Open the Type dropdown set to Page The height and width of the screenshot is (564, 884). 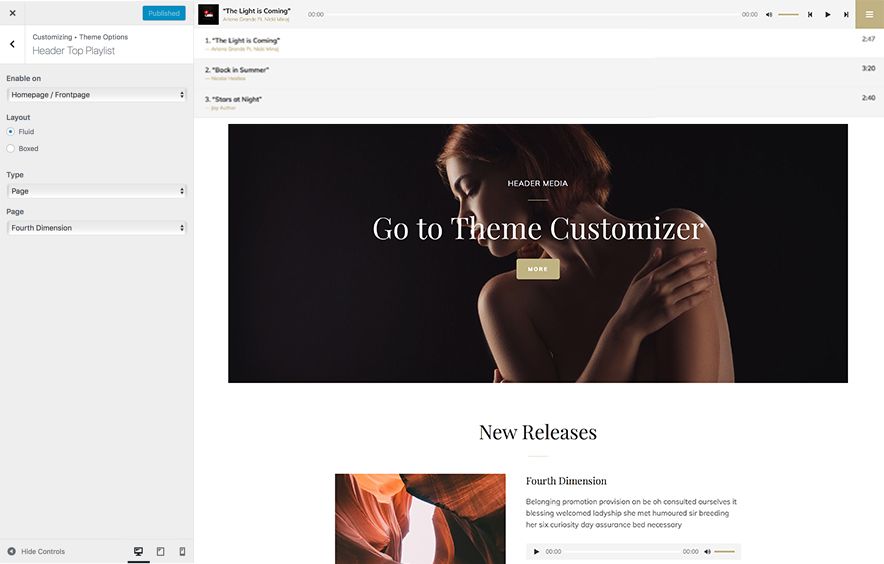(96, 191)
